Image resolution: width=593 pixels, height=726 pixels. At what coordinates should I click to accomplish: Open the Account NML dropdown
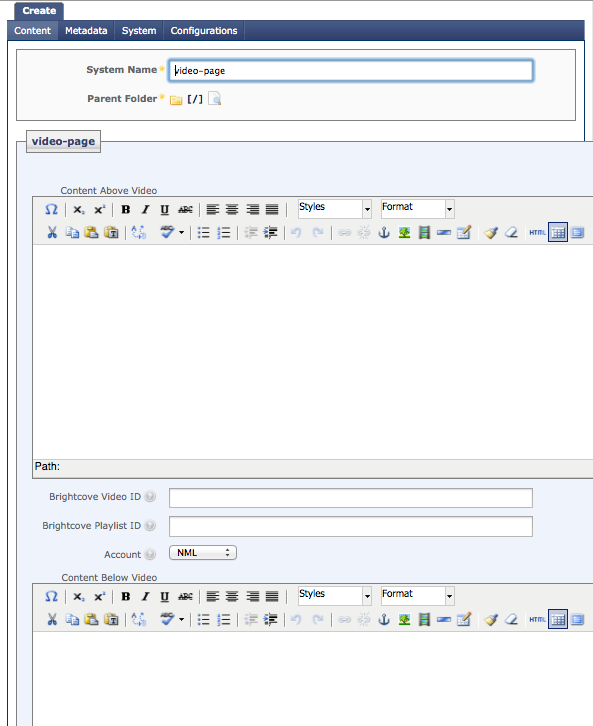coord(203,553)
